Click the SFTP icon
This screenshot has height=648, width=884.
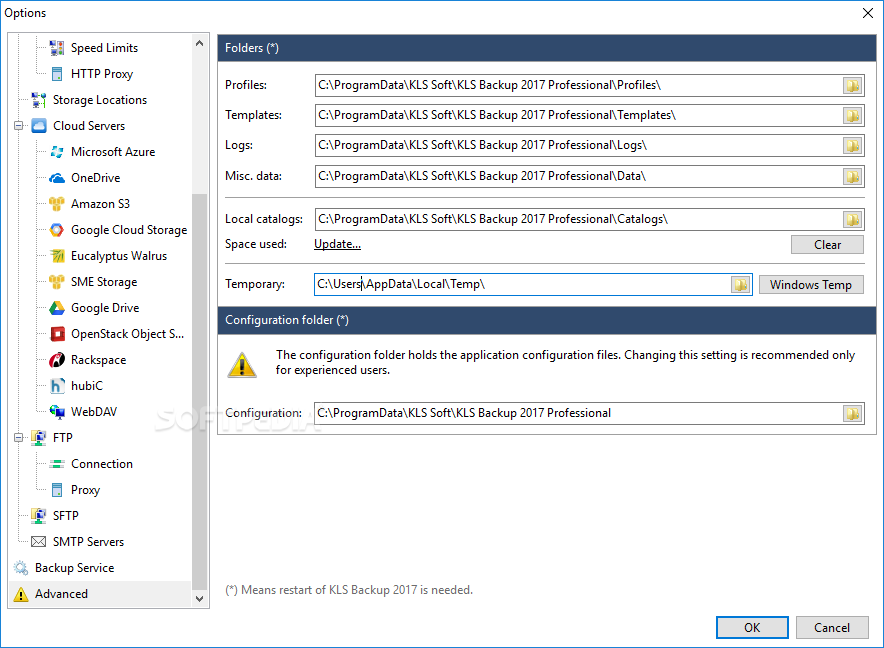[x=39, y=515]
